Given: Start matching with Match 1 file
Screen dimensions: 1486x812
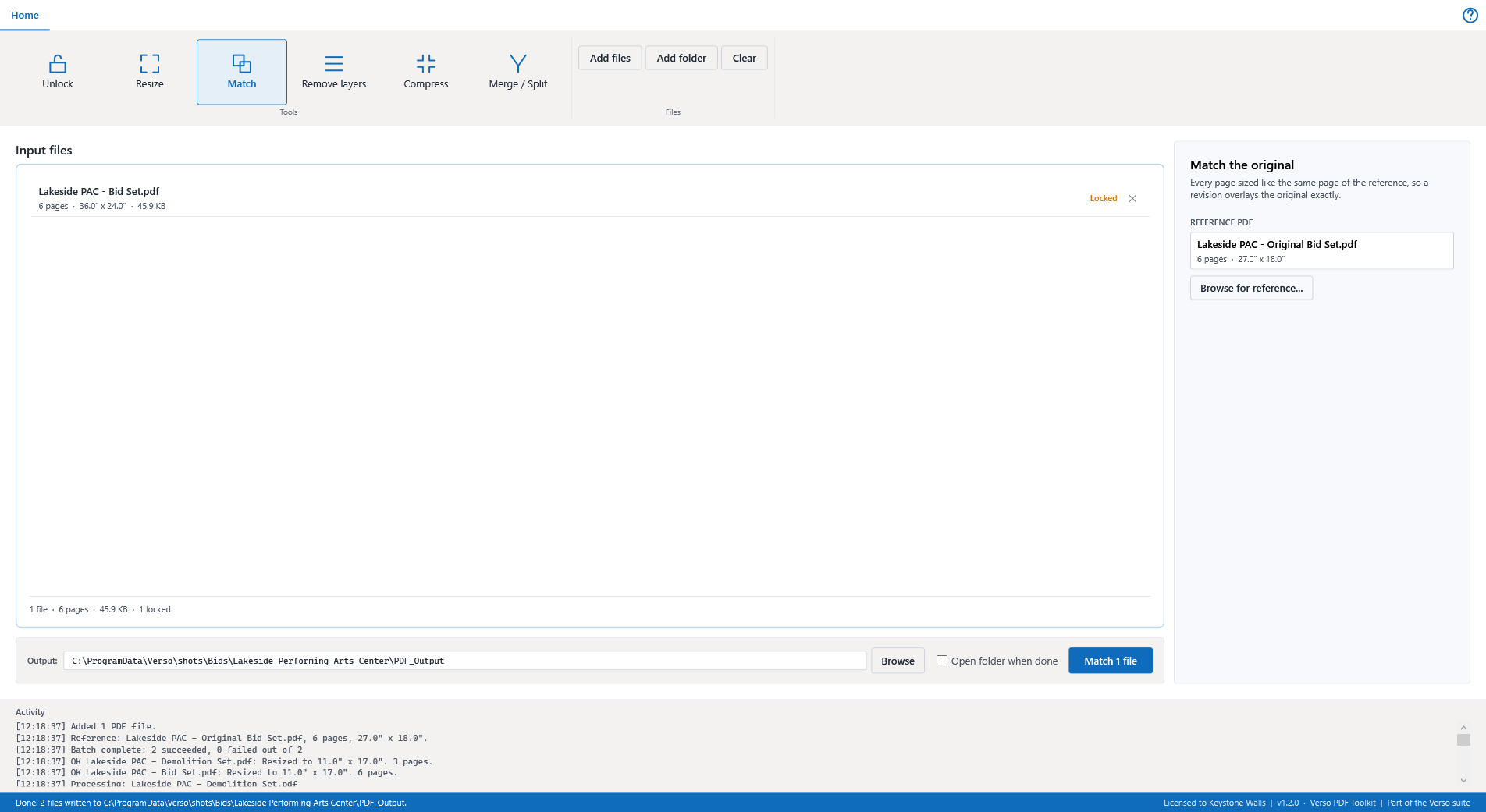Looking at the screenshot, I should pos(1110,661).
